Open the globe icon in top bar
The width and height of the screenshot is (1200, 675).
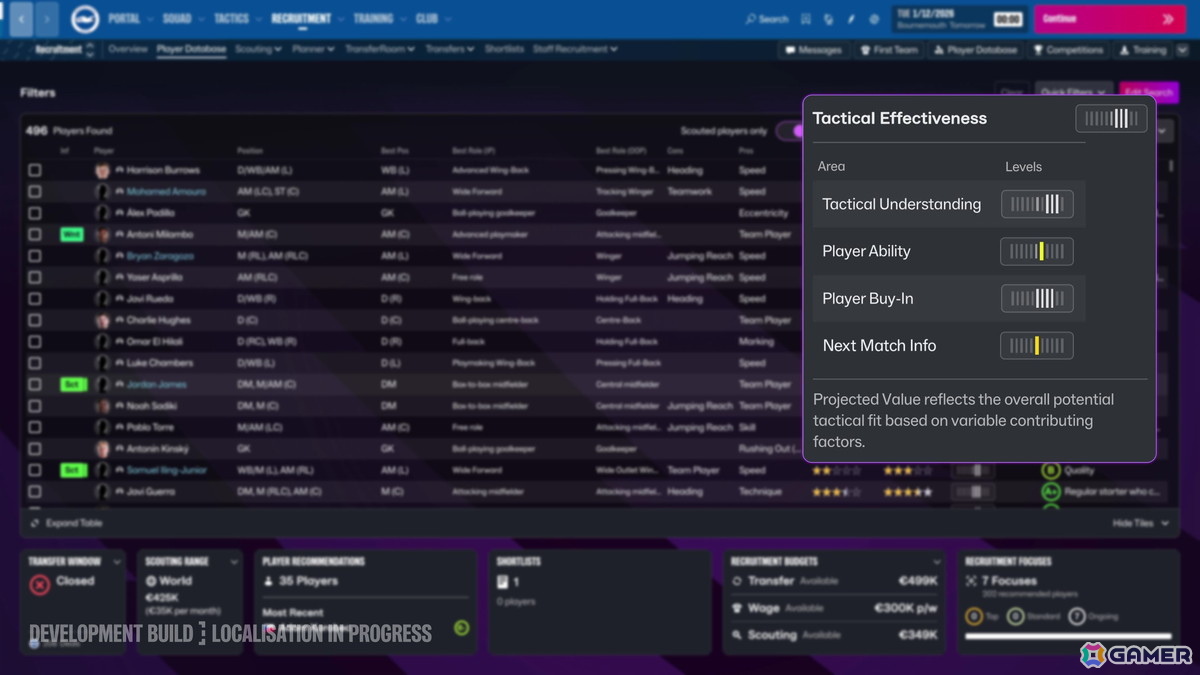point(874,19)
